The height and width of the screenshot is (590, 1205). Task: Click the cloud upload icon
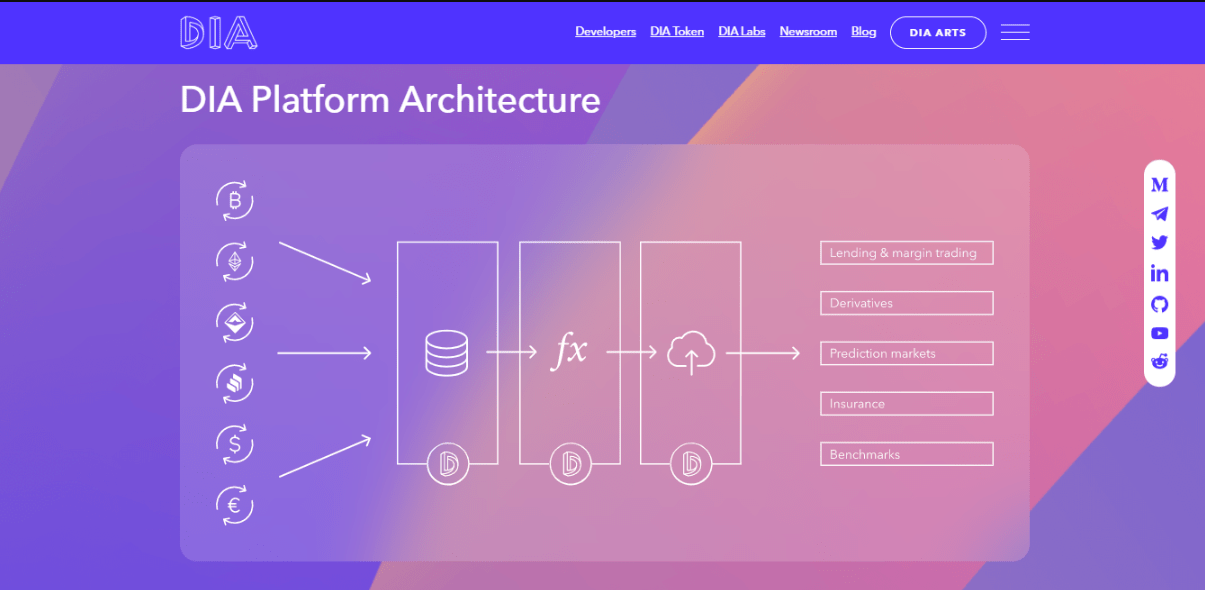click(x=690, y=351)
